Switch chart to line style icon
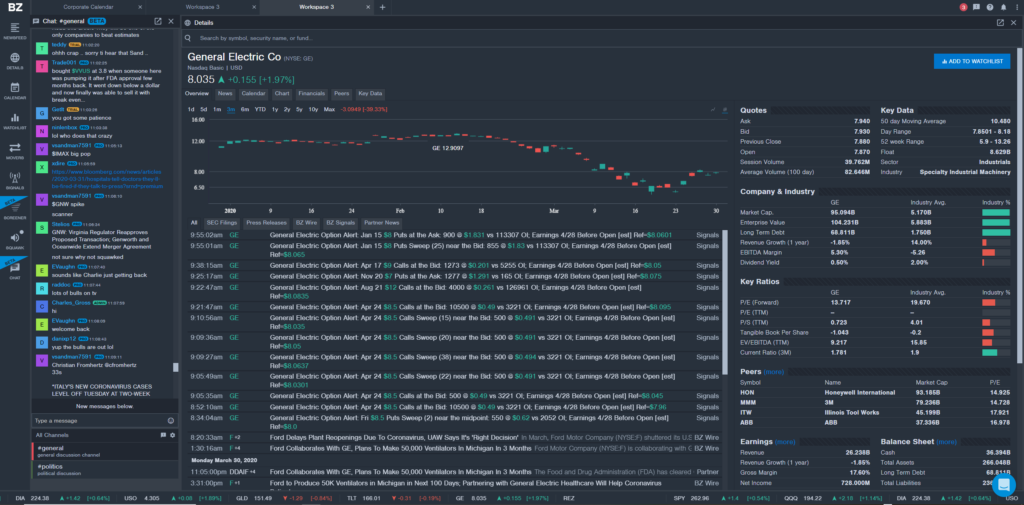The width and height of the screenshot is (1024, 505). (x=713, y=109)
